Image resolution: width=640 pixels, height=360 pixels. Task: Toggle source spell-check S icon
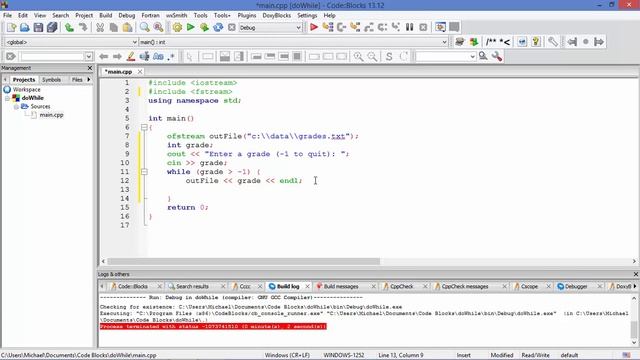(389, 56)
